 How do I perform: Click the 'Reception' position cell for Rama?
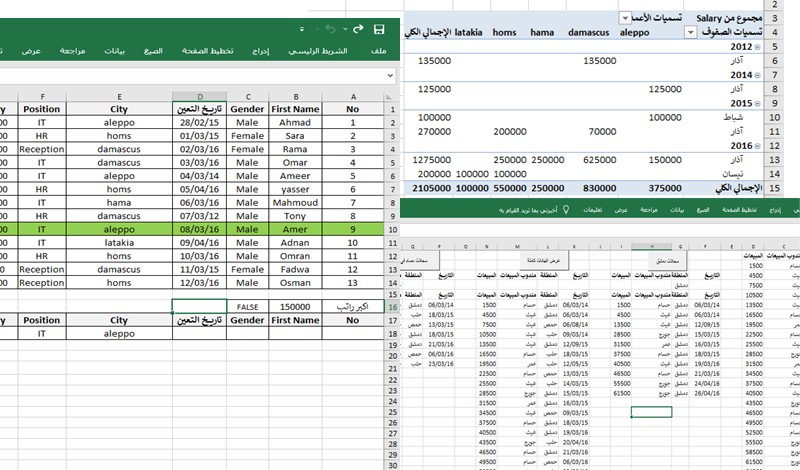[42, 149]
